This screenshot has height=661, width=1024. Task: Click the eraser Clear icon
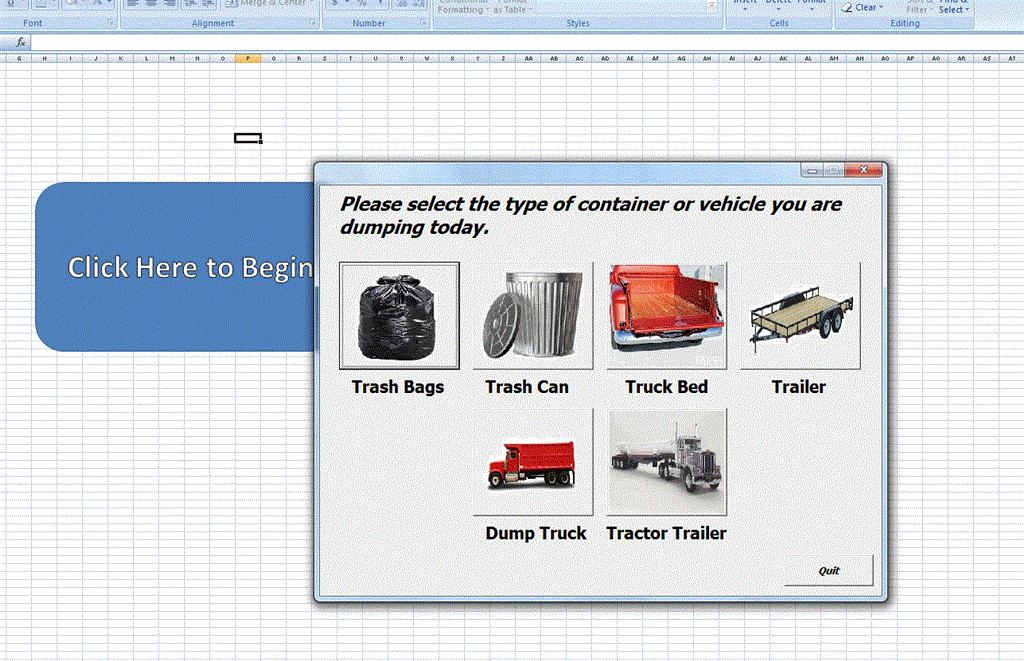(x=847, y=8)
